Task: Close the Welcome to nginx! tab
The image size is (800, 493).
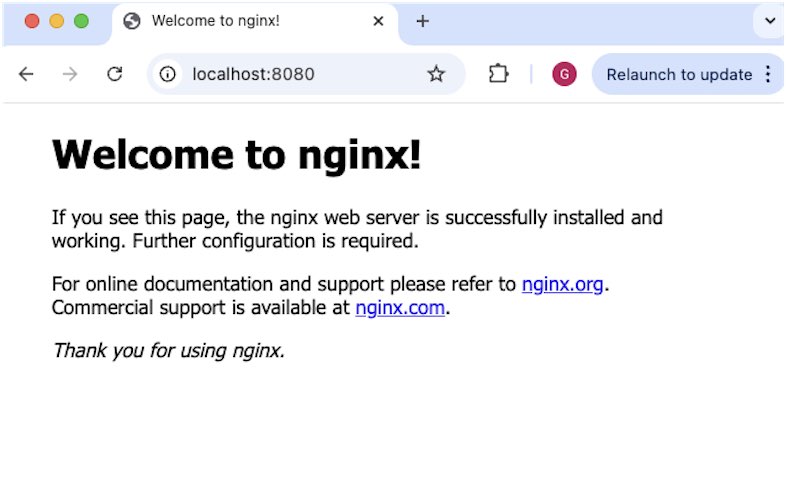Action: pyautogui.click(x=378, y=21)
